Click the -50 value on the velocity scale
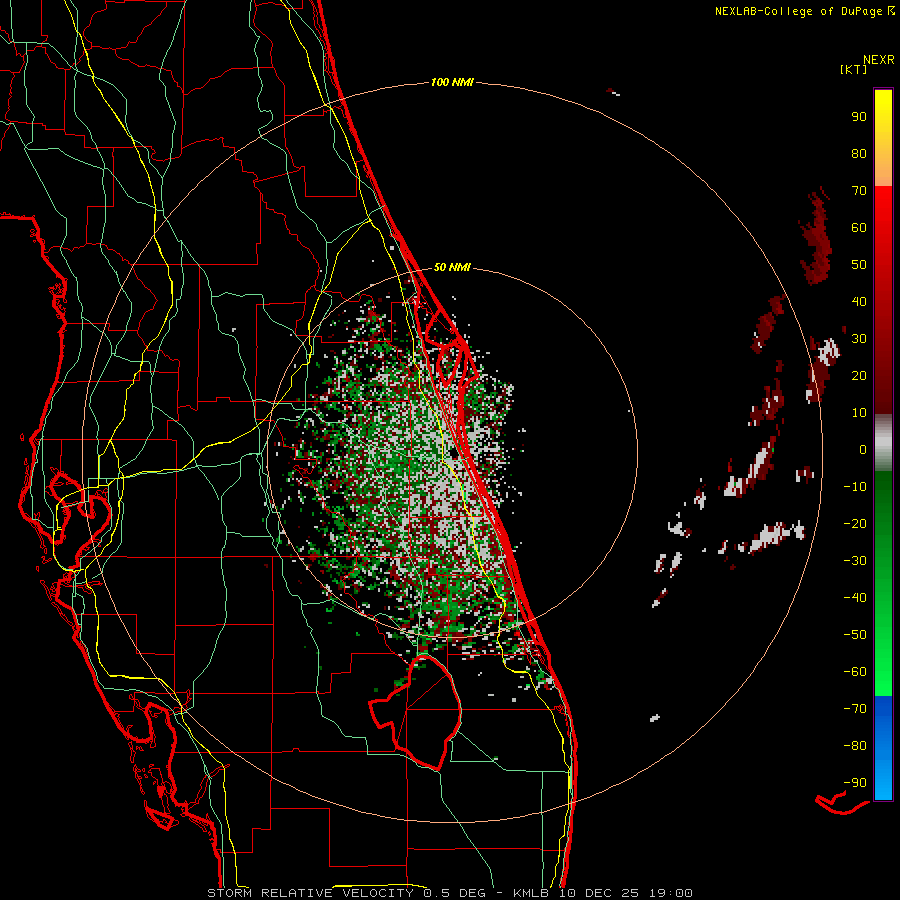Screen dimensions: 900x900 [x=855, y=635]
